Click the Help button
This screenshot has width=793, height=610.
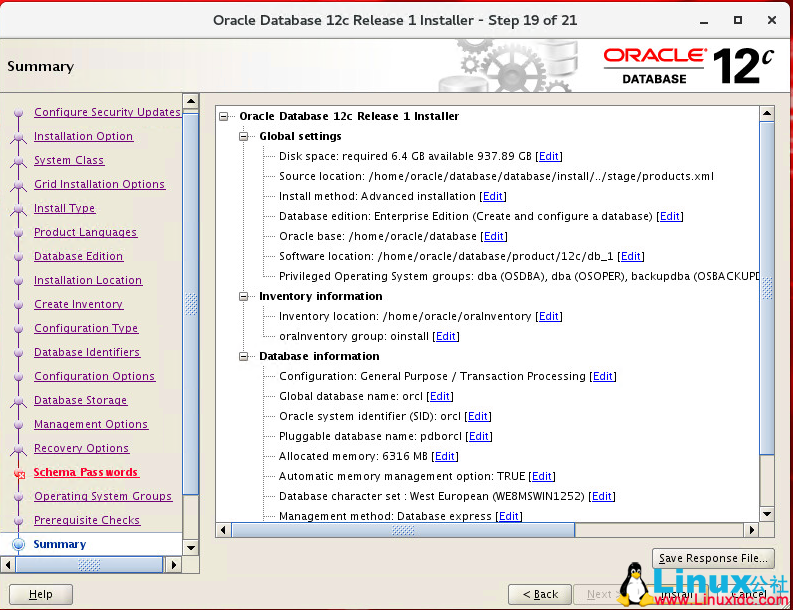41,594
